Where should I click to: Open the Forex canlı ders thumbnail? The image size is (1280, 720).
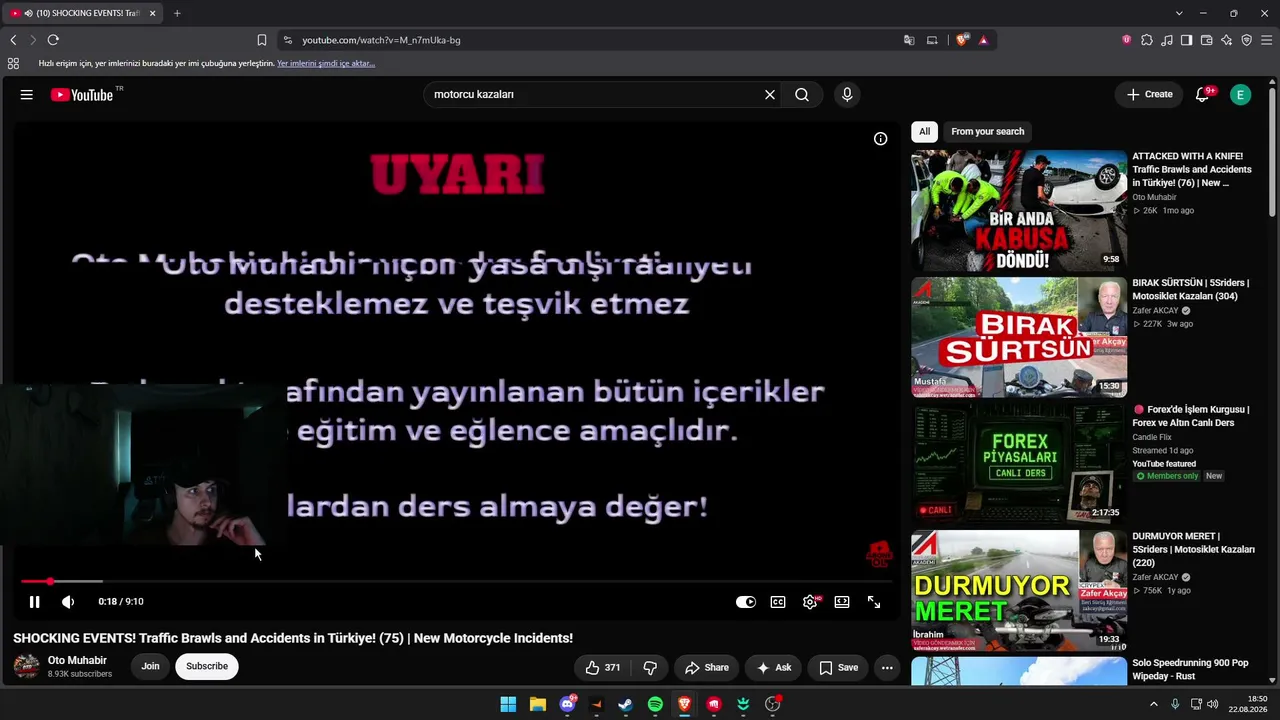point(1019,464)
